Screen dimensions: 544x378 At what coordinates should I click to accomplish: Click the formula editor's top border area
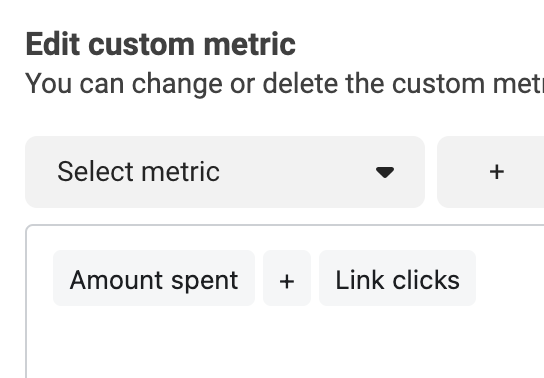click(x=284, y=226)
